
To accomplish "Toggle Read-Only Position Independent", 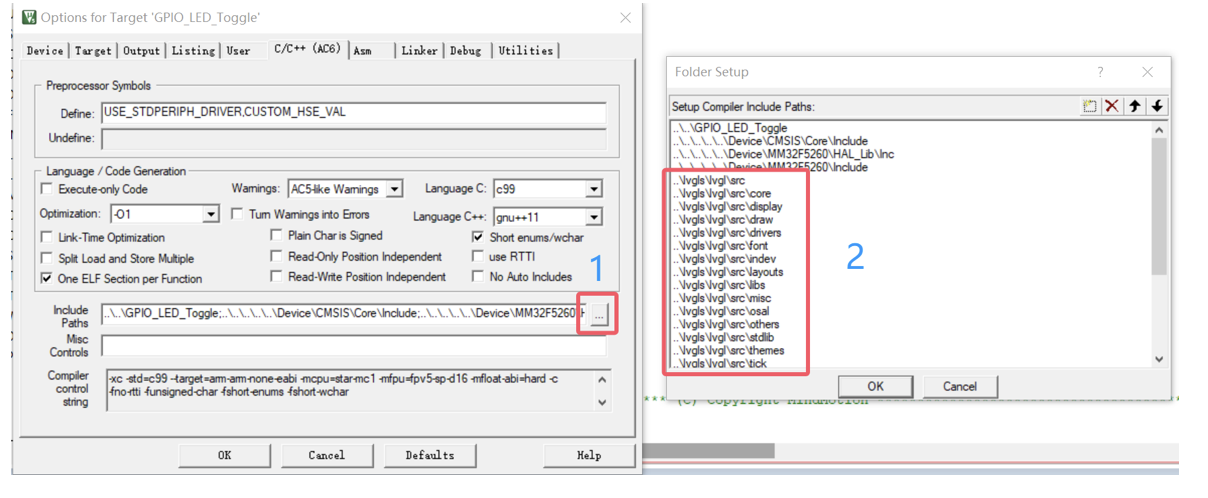I will pos(277,256).
